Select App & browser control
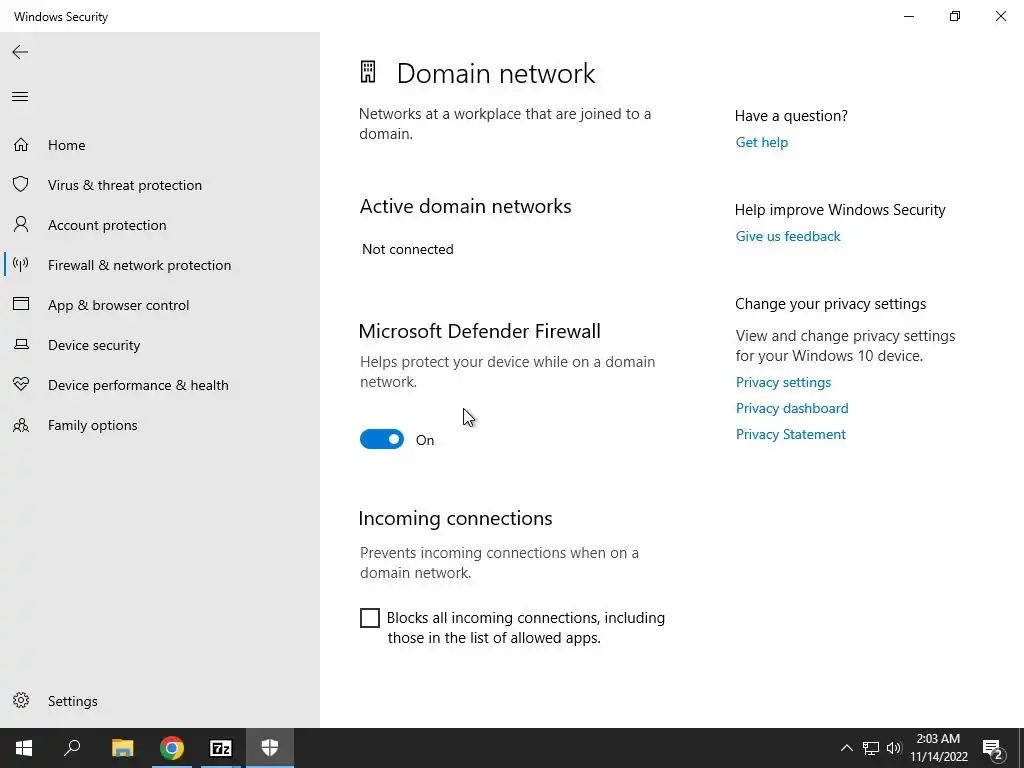1024x768 pixels. pyautogui.click(x=118, y=305)
